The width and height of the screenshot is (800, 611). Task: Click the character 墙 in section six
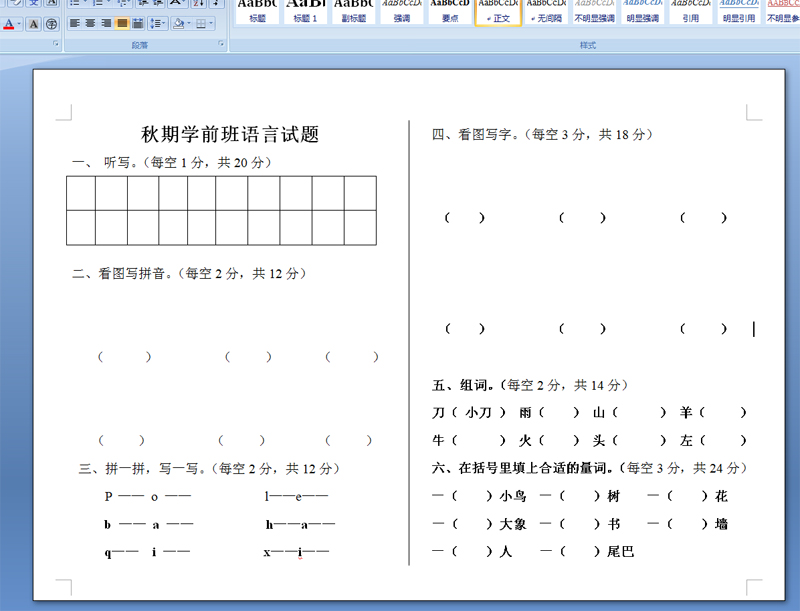click(x=721, y=524)
